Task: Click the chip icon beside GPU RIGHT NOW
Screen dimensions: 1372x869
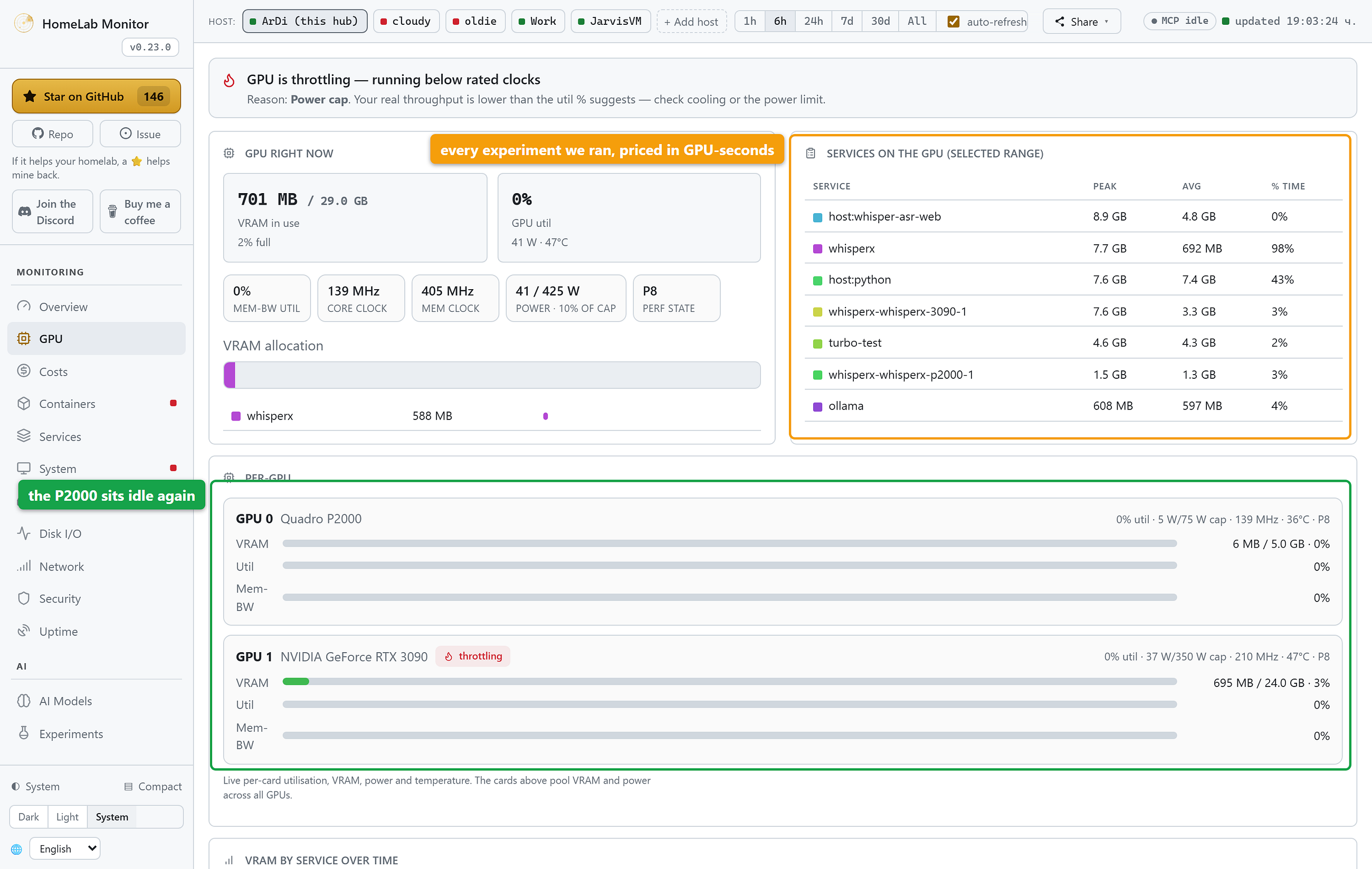Action: click(x=229, y=154)
